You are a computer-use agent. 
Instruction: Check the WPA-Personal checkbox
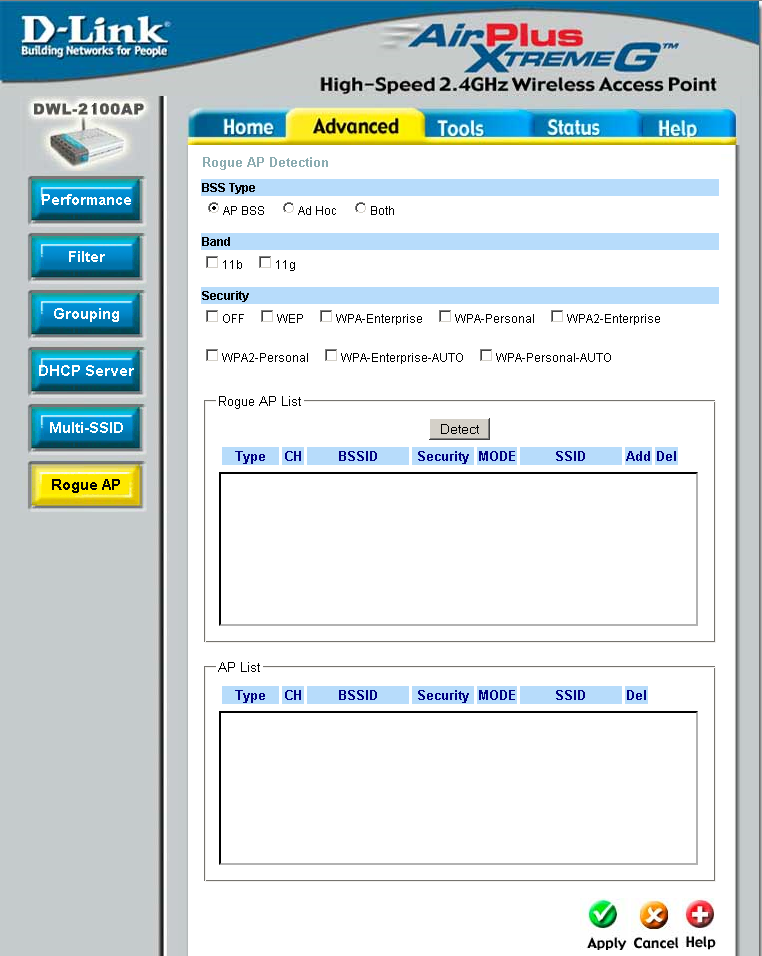coord(445,316)
